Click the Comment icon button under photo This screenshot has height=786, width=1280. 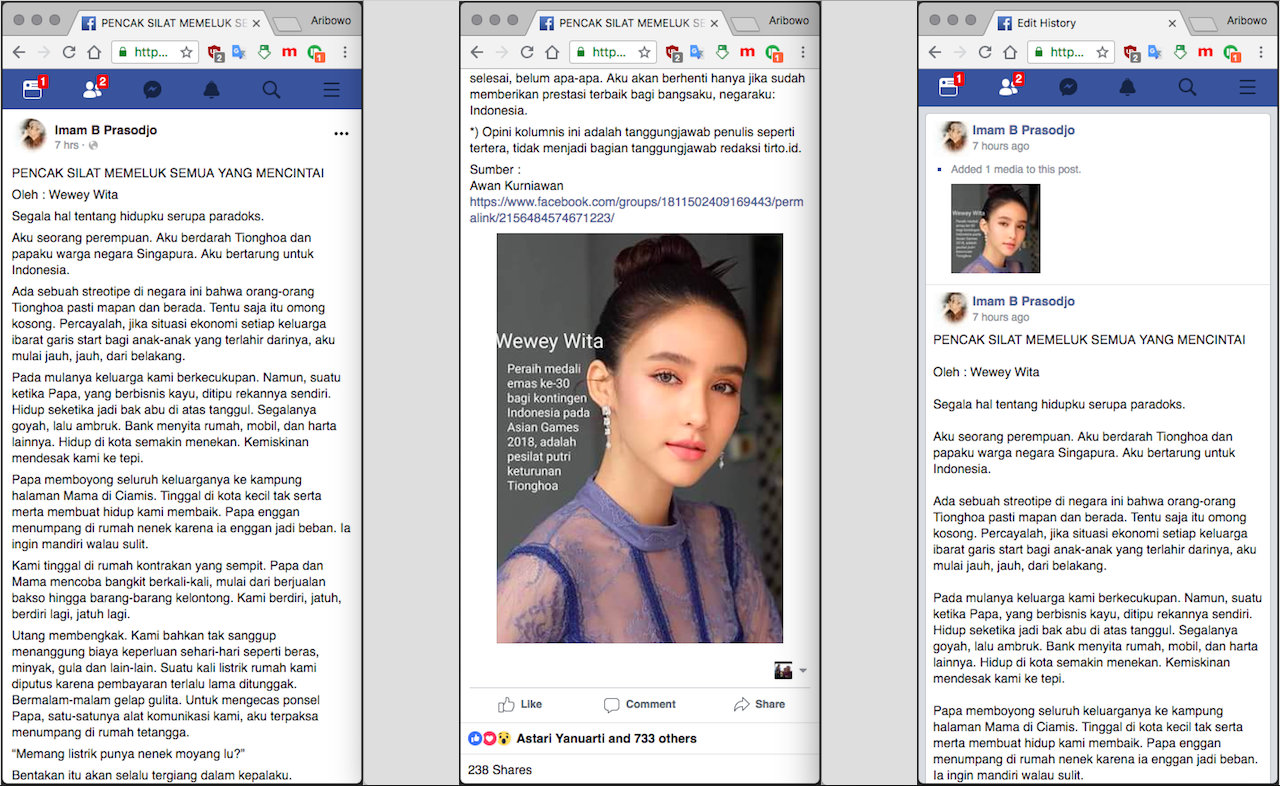pyautogui.click(x=640, y=704)
